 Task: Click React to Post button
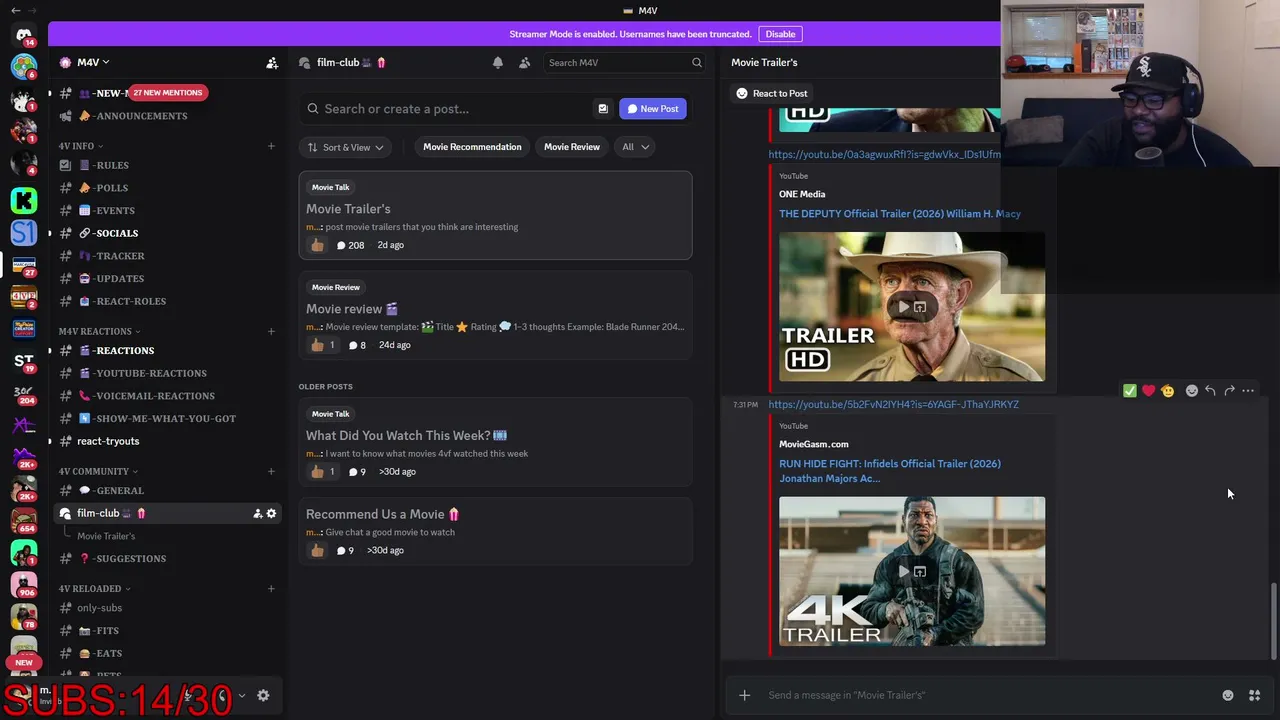pyautogui.click(x=771, y=94)
